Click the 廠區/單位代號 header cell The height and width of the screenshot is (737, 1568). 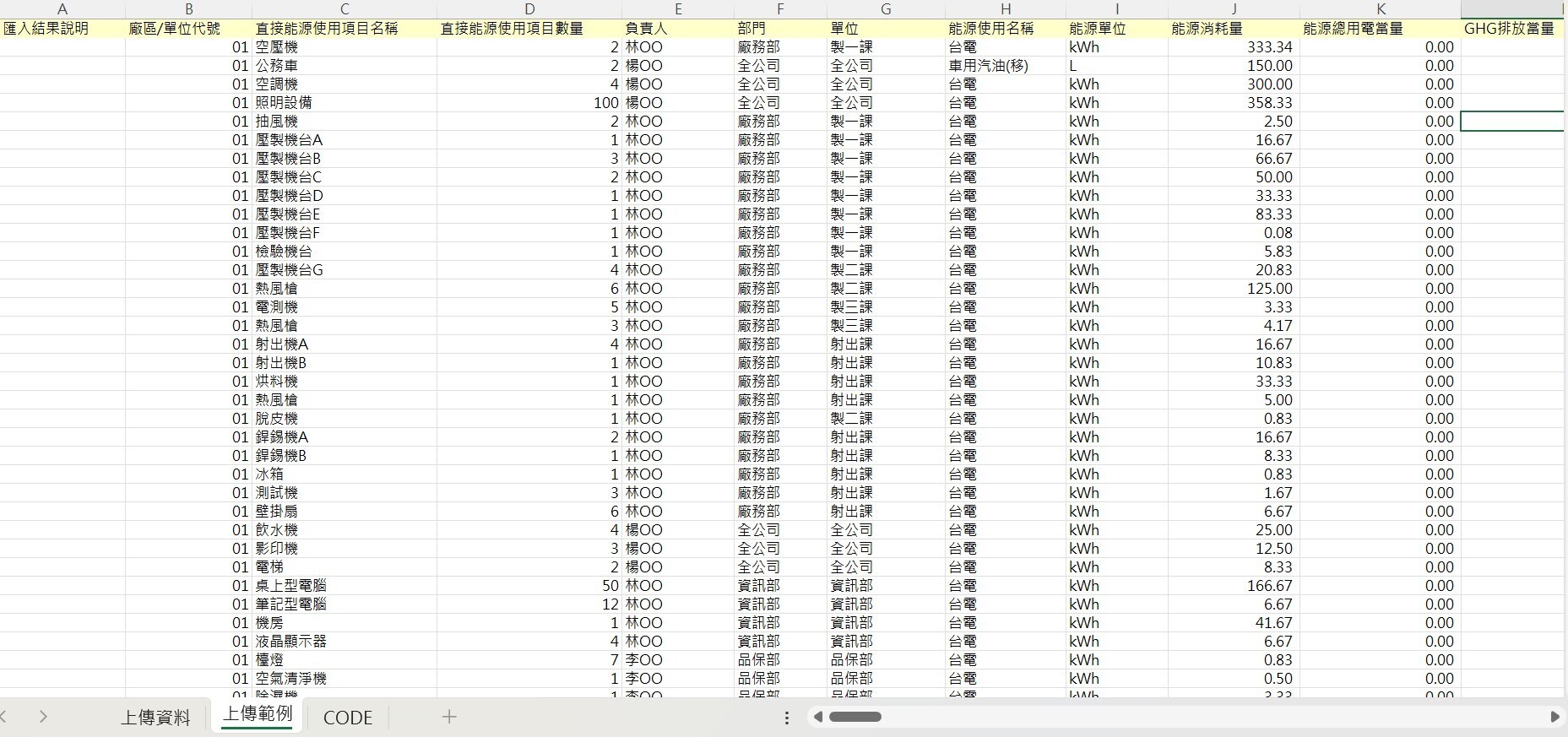pos(188,28)
